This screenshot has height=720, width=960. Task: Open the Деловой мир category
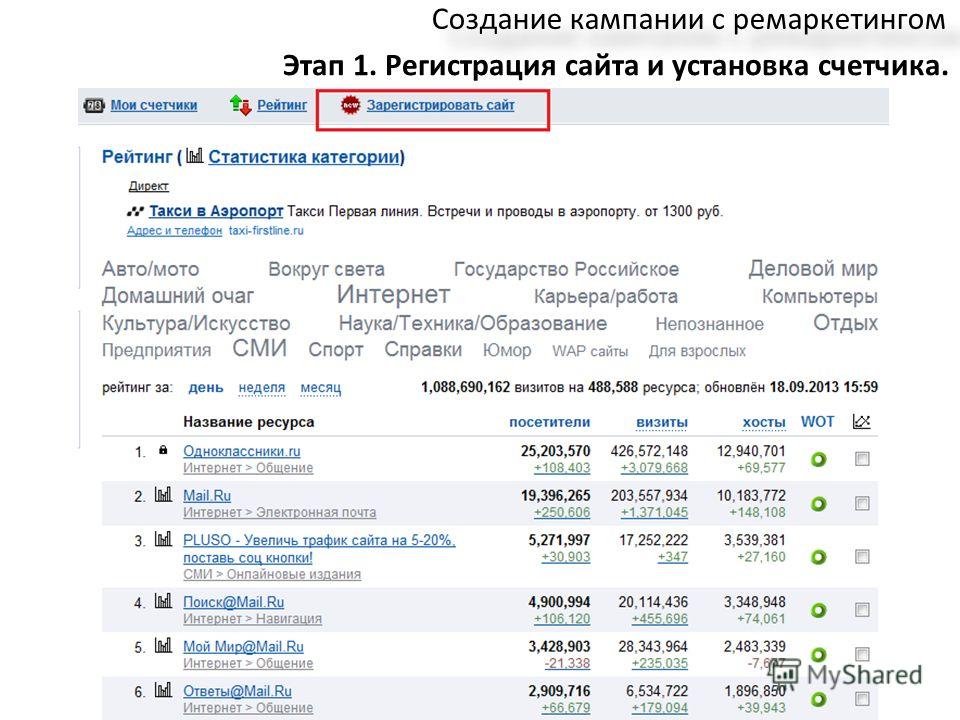(x=813, y=269)
